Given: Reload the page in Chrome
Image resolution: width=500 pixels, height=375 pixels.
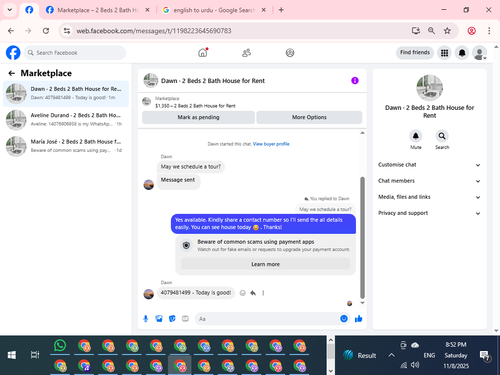Looking at the screenshot, I should tap(46, 31).
